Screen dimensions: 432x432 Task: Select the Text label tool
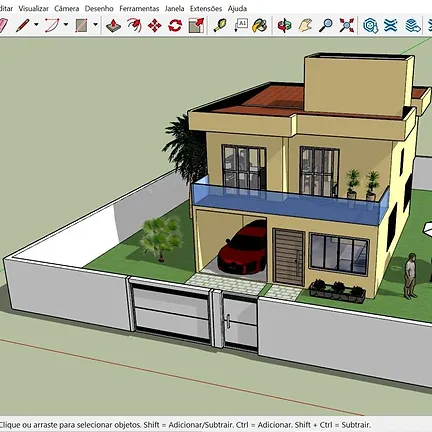[x=241, y=25]
